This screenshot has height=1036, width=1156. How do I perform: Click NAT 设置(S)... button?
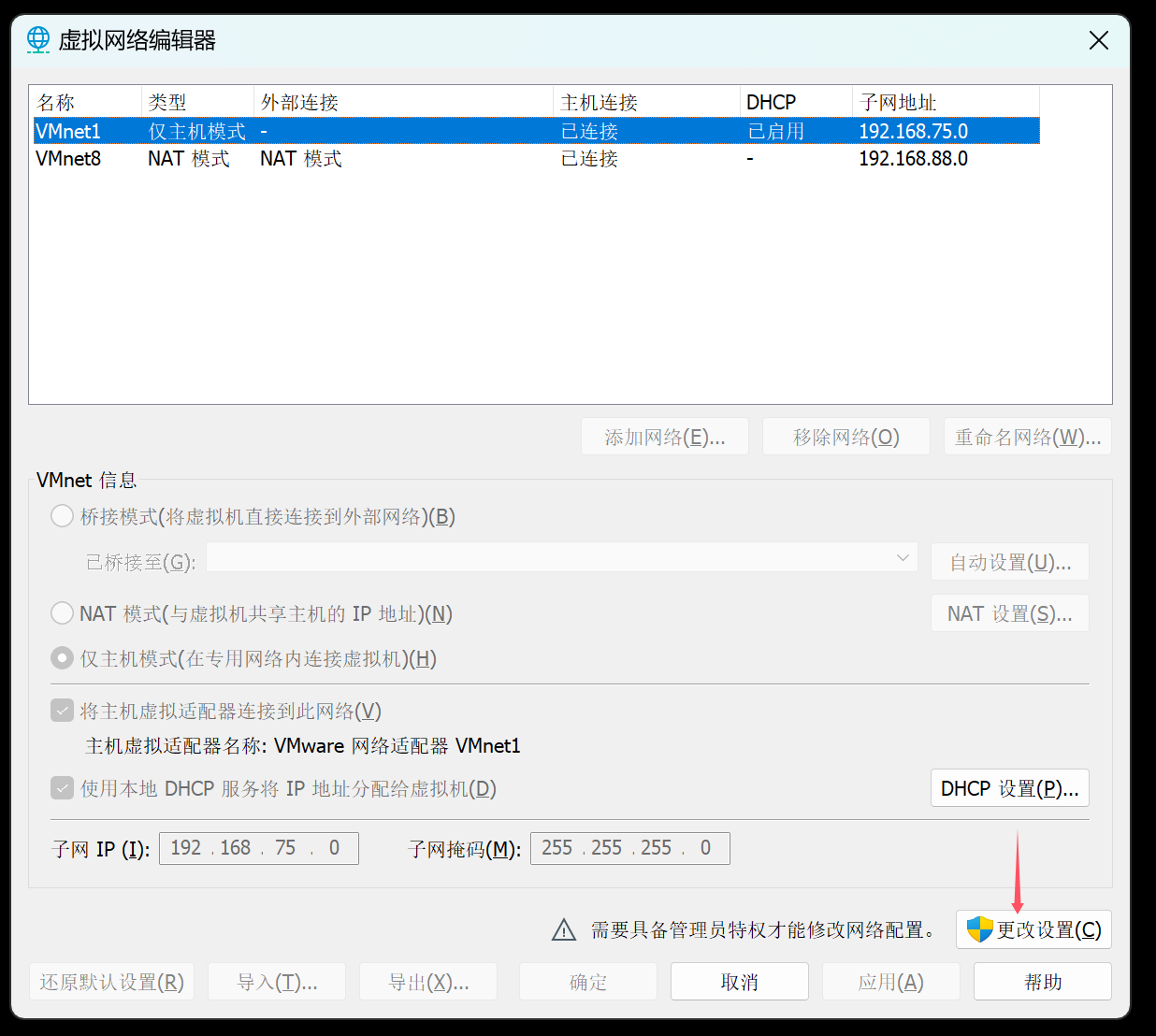pos(1010,613)
